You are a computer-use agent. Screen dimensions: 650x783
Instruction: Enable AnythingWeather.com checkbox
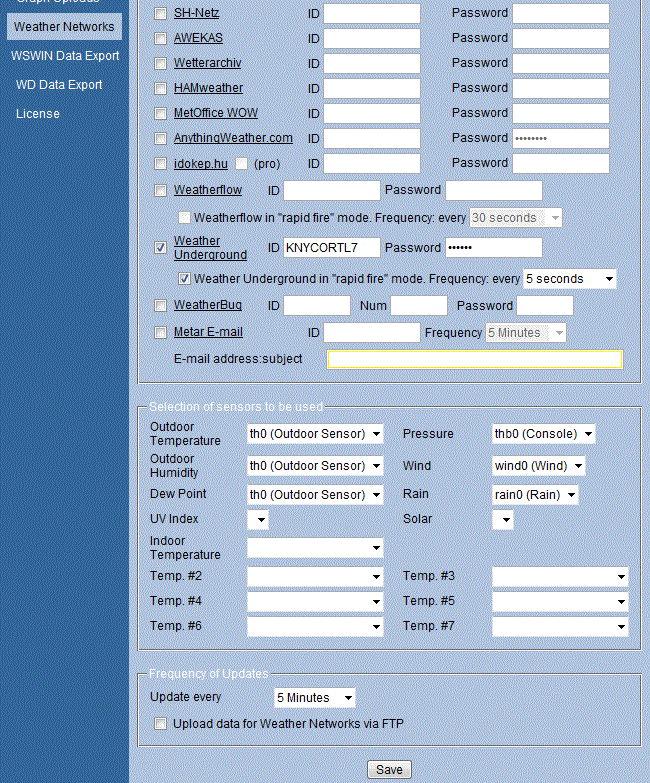160,138
